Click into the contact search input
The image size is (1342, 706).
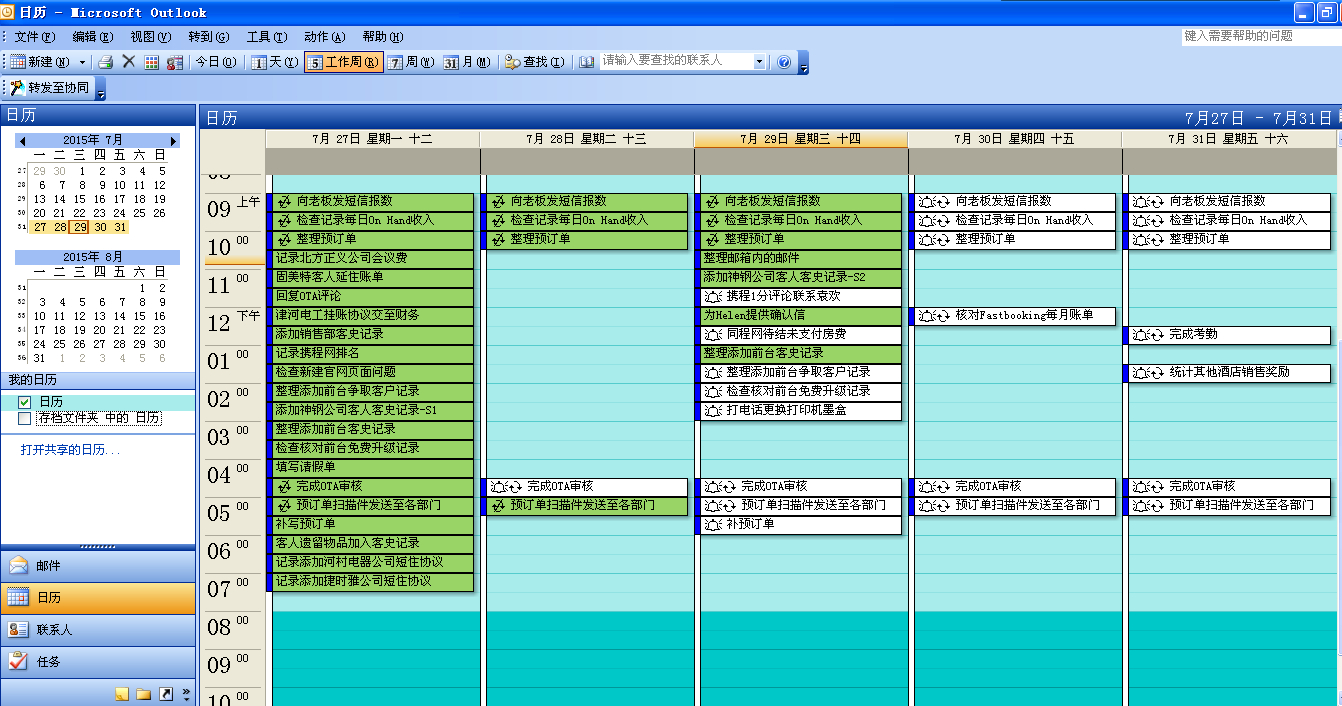click(676, 62)
